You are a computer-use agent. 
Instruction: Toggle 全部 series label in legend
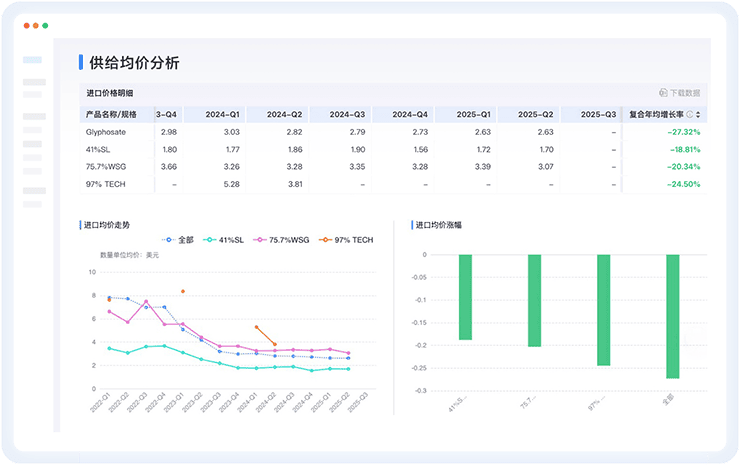point(186,240)
